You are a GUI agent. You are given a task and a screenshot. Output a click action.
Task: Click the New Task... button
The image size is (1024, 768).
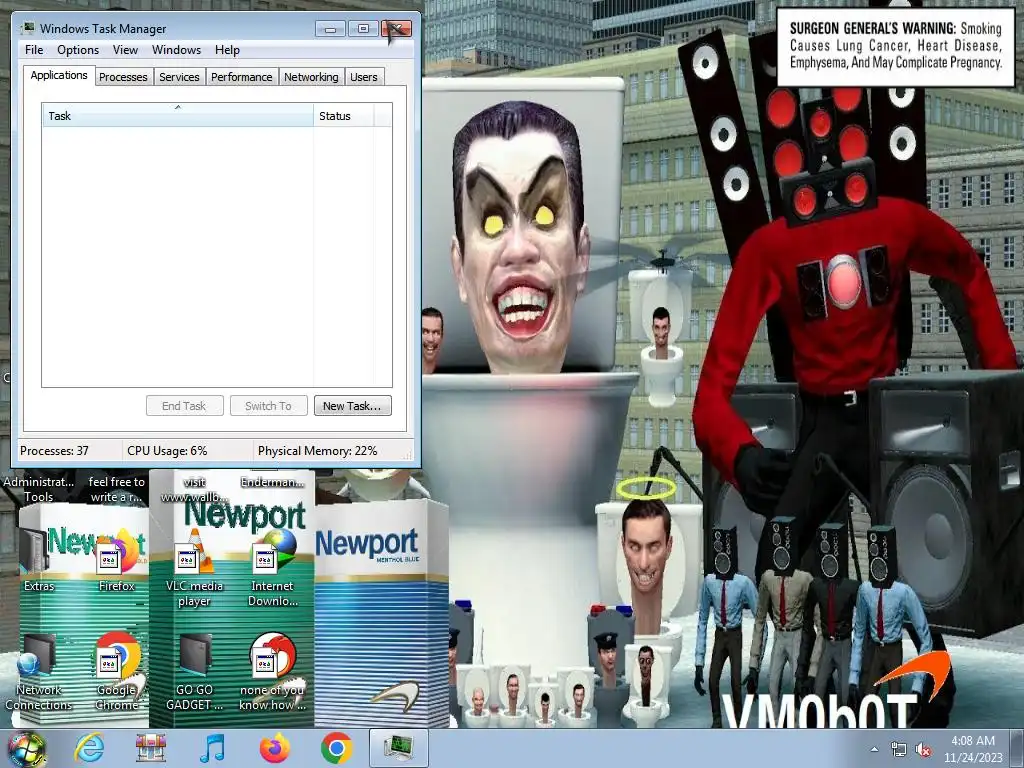pyautogui.click(x=352, y=406)
